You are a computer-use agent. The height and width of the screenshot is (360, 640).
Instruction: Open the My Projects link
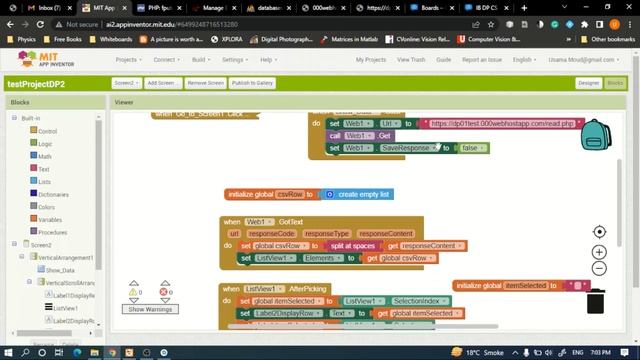point(371,60)
